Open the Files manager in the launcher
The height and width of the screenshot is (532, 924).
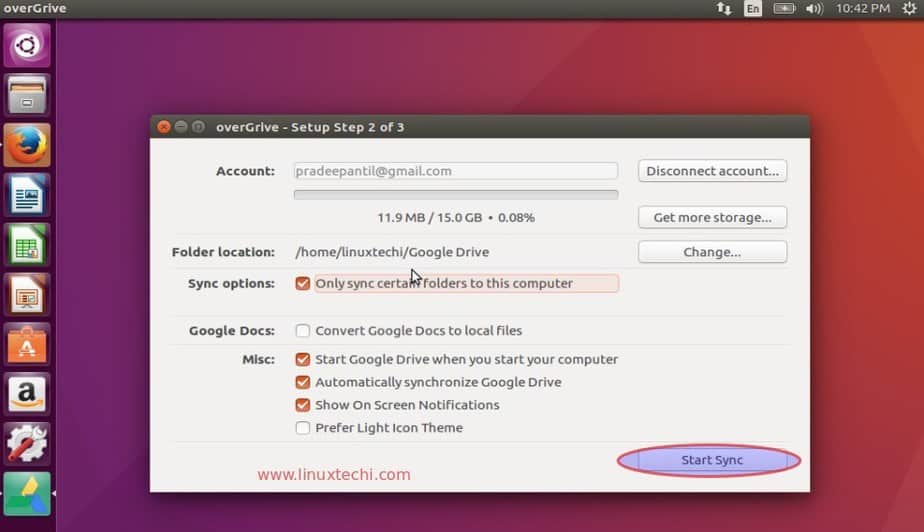point(27,95)
